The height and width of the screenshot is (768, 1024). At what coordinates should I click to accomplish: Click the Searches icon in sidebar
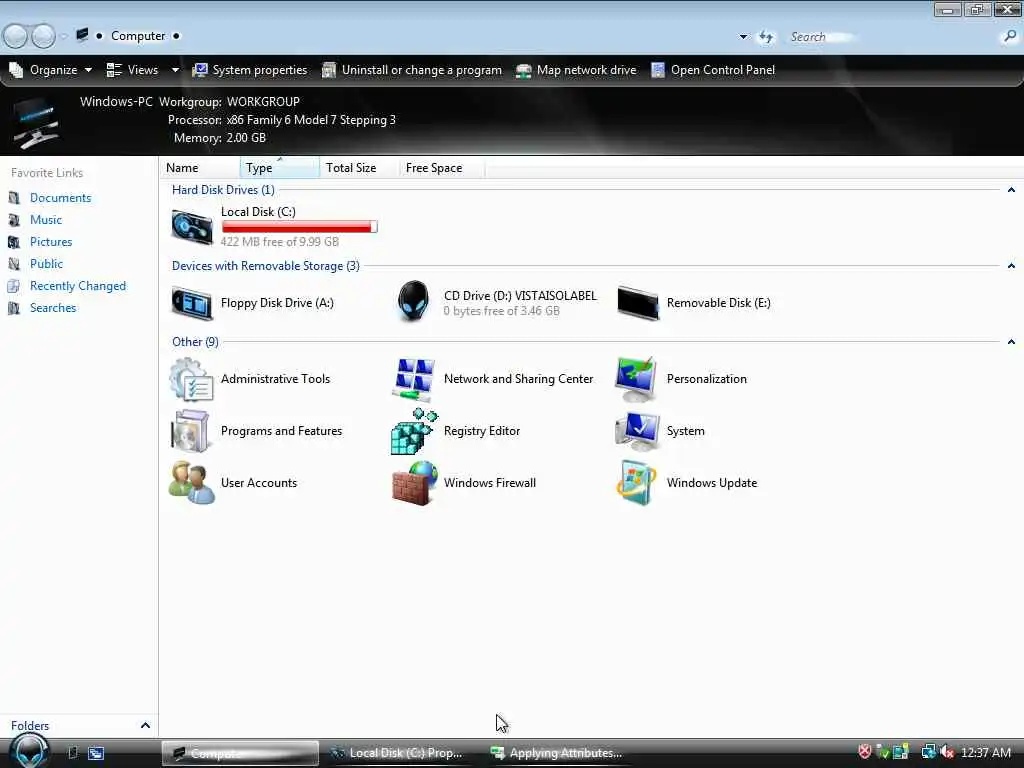point(14,308)
